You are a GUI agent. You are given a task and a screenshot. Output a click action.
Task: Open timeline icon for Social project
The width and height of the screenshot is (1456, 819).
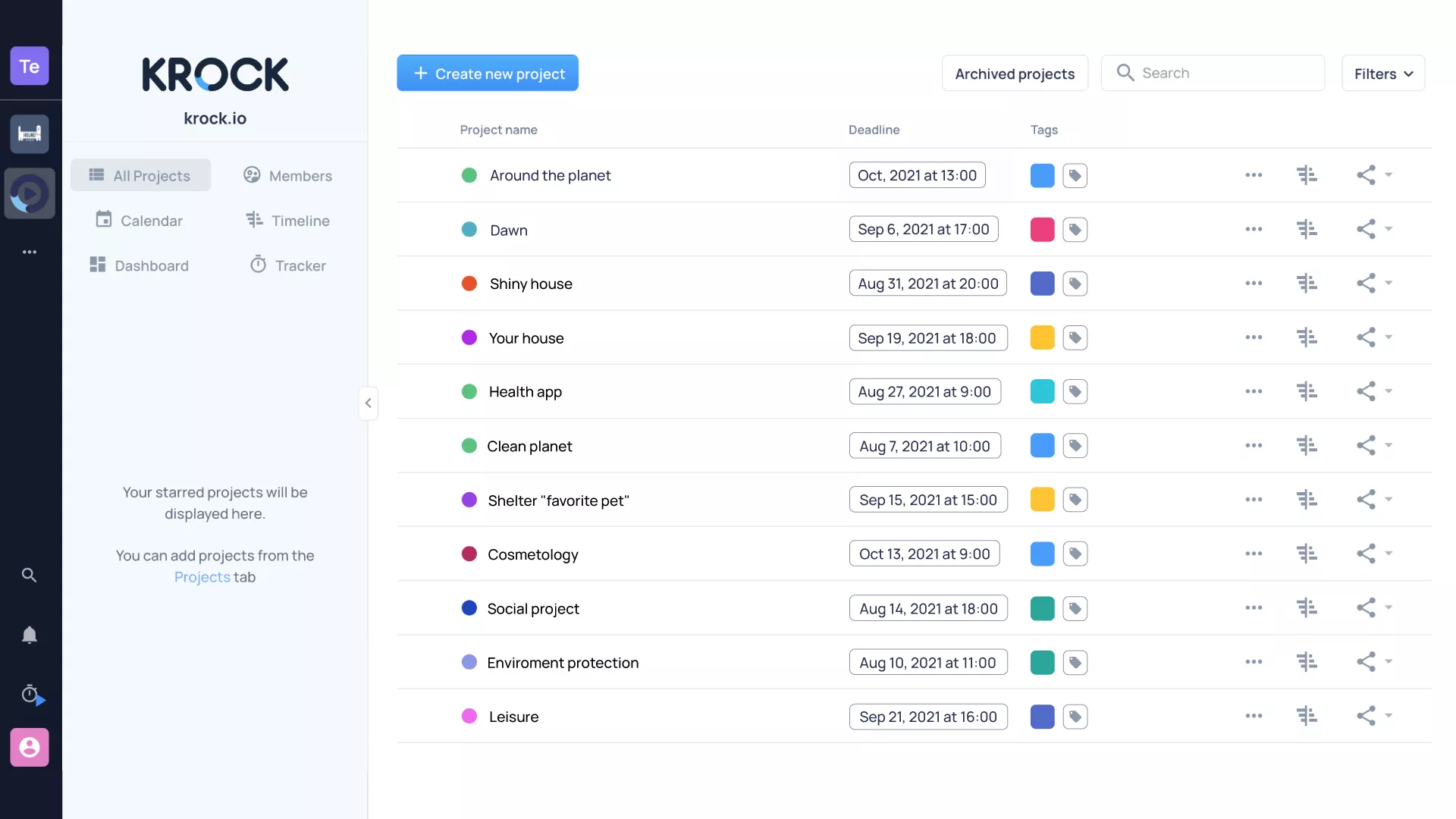pyautogui.click(x=1307, y=608)
